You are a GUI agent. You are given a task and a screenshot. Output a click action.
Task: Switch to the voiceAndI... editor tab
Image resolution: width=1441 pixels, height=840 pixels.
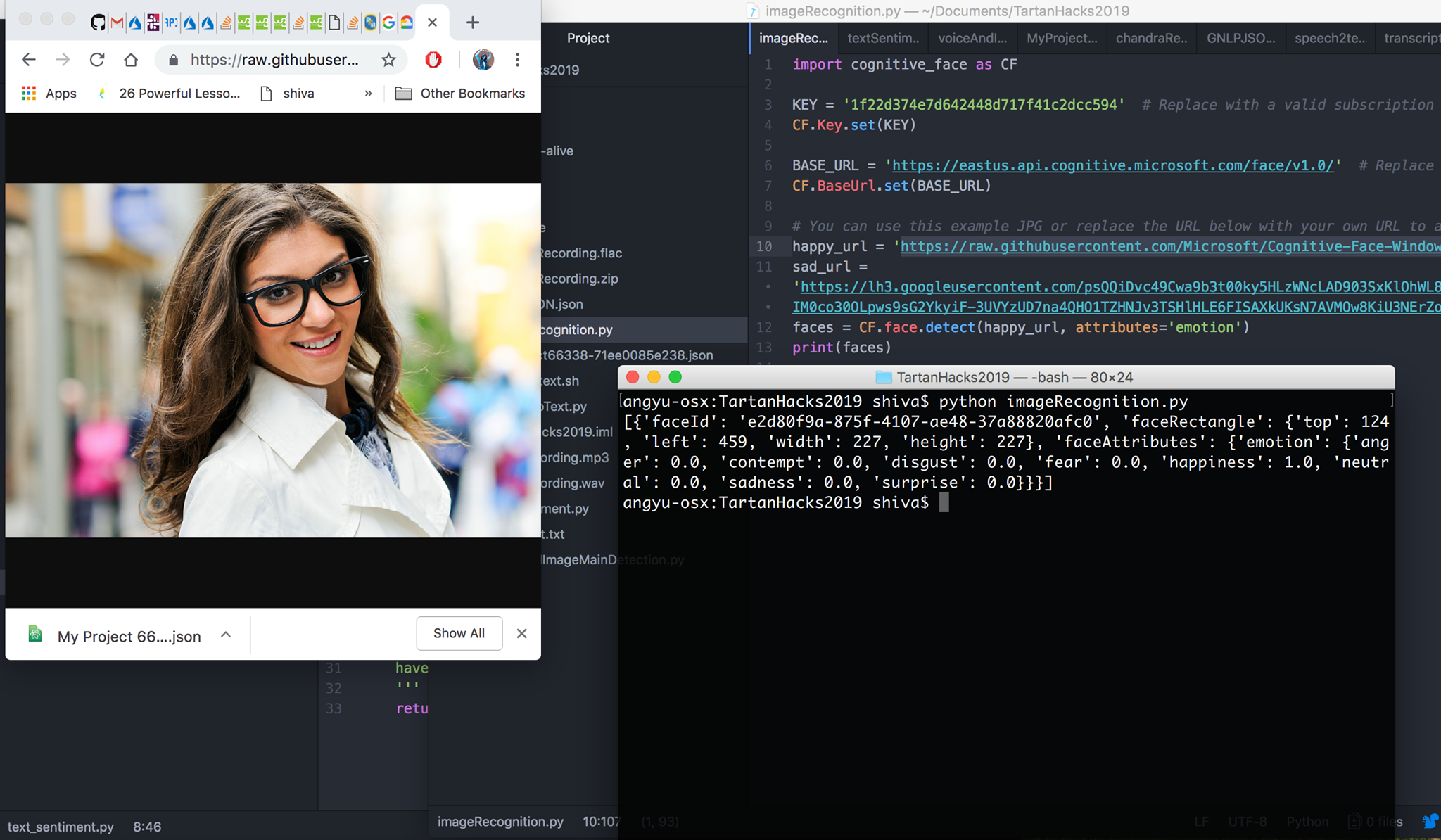tap(972, 38)
